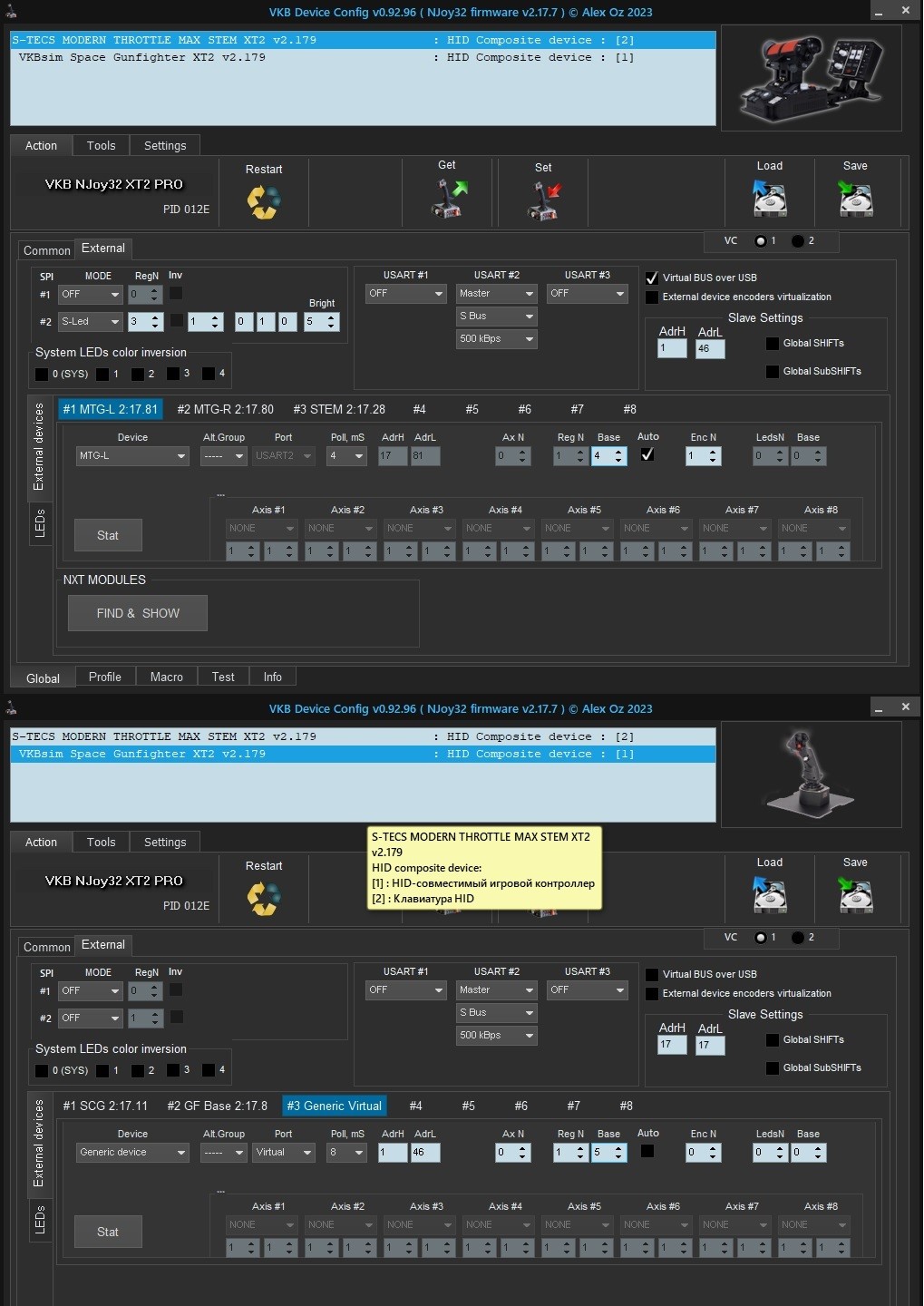
Task: Click throttle device picture in upper window
Action: [811, 78]
